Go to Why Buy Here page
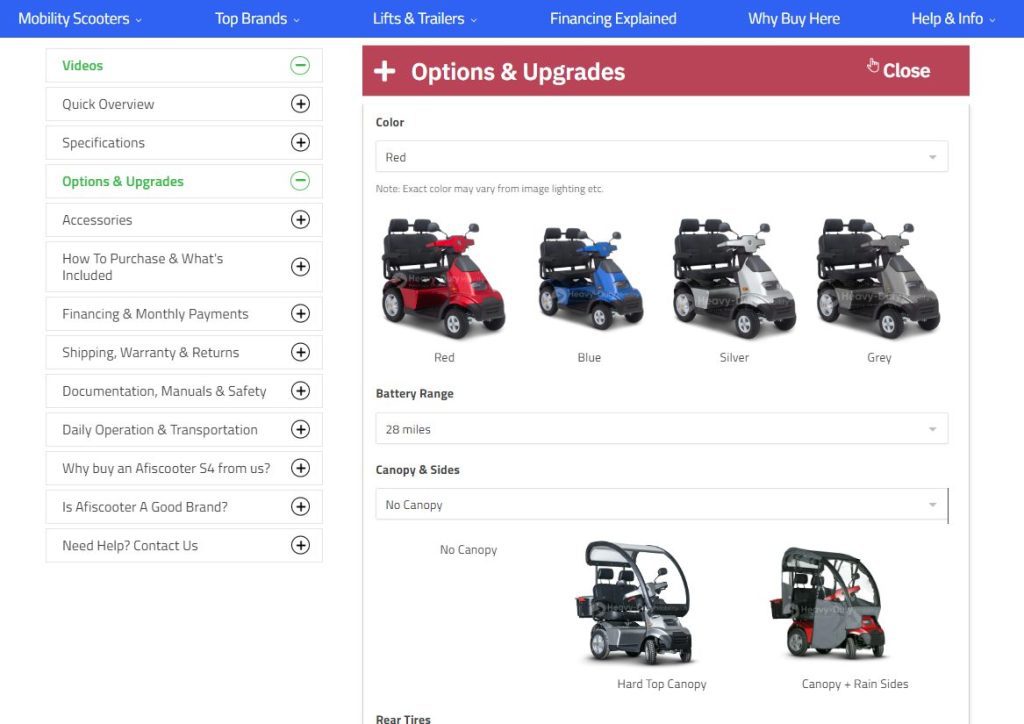The width and height of the screenshot is (1024, 724). pos(794,18)
